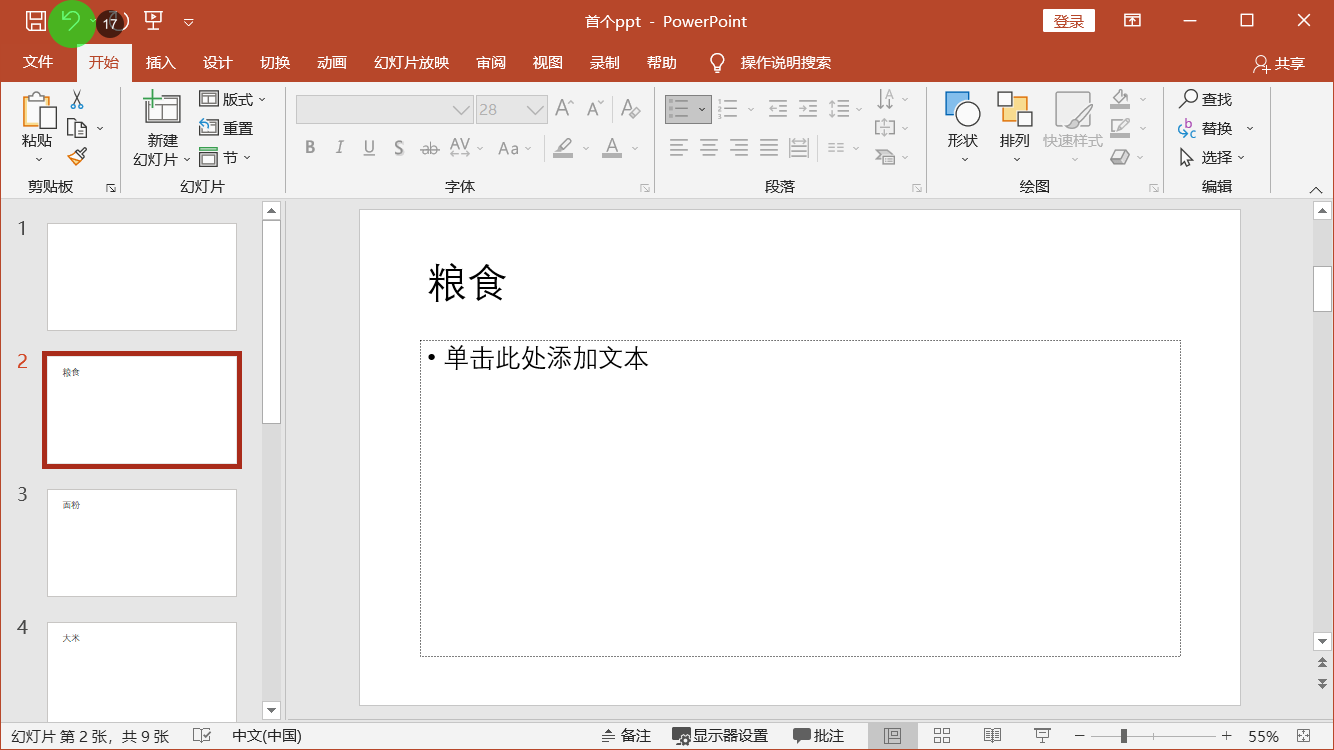1334x750 pixels.
Task: Click 操作说明搜索 search box
Action: pos(786,62)
